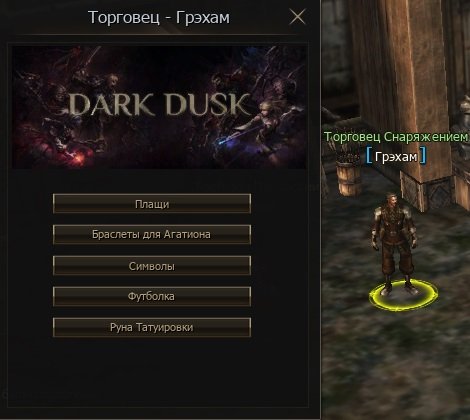
Task: Click the Грэхам name tag in brackets
Action: click(x=396, y=157)
